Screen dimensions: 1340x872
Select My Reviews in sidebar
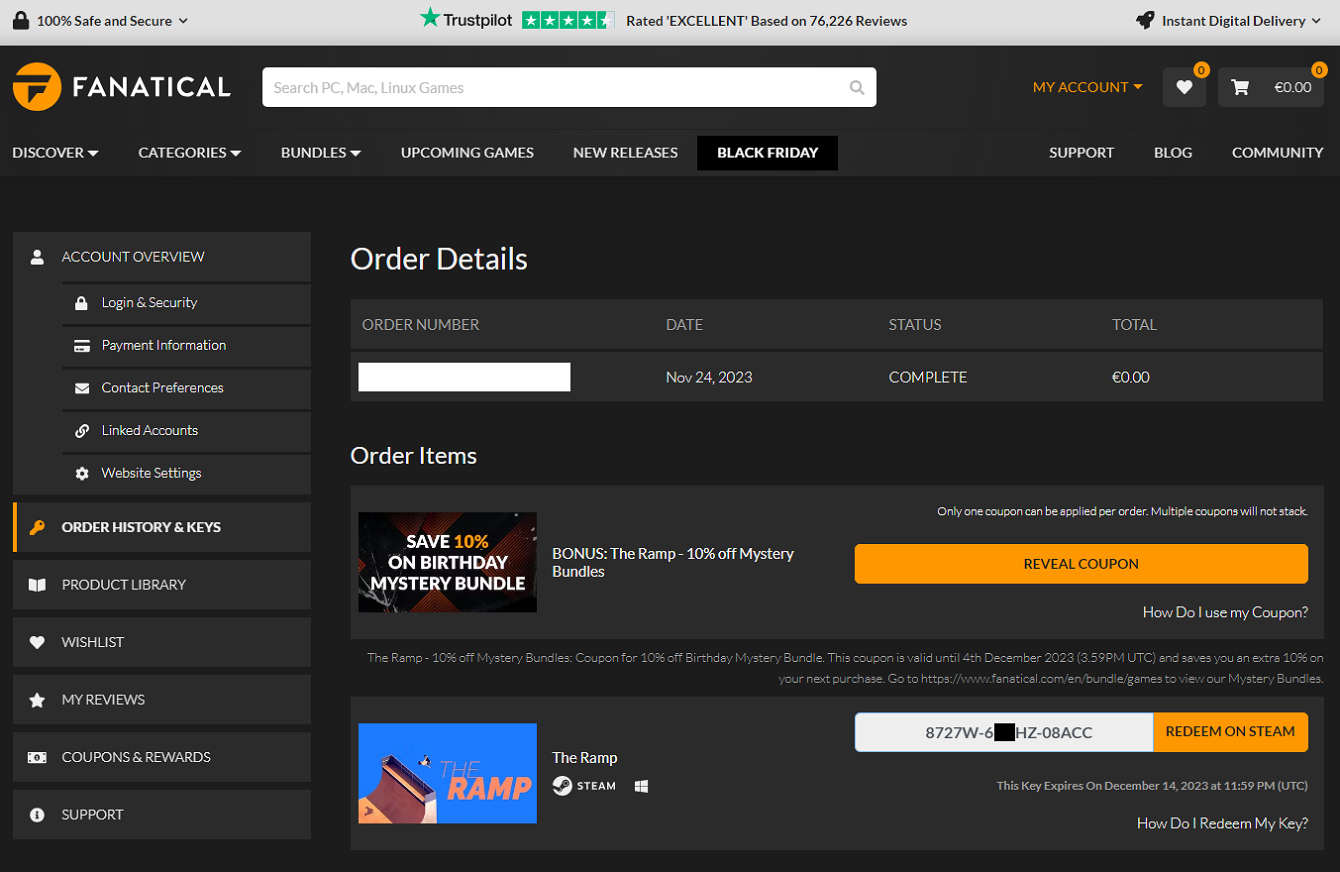pyautogui.click(x=162, y=700)
